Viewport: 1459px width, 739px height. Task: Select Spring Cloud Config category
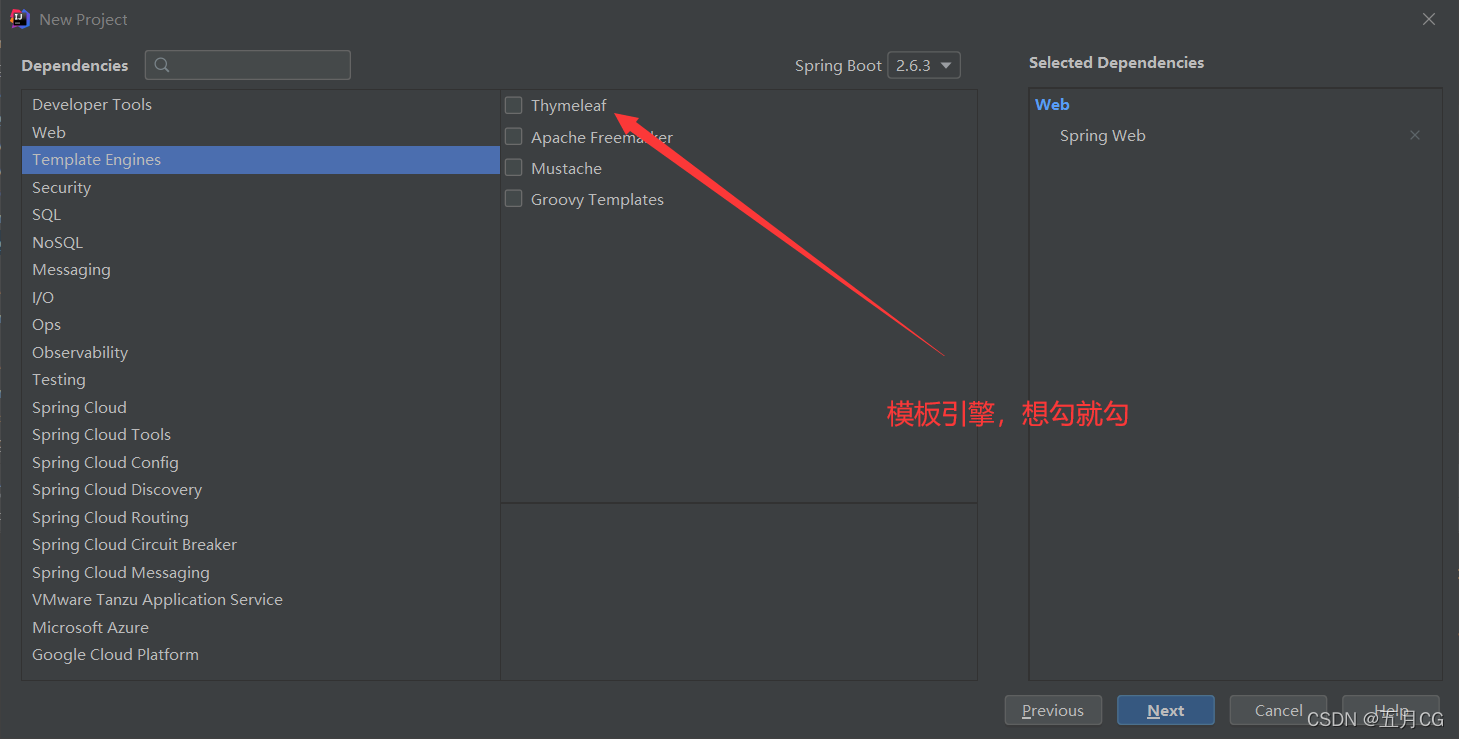tap(260, 462)
